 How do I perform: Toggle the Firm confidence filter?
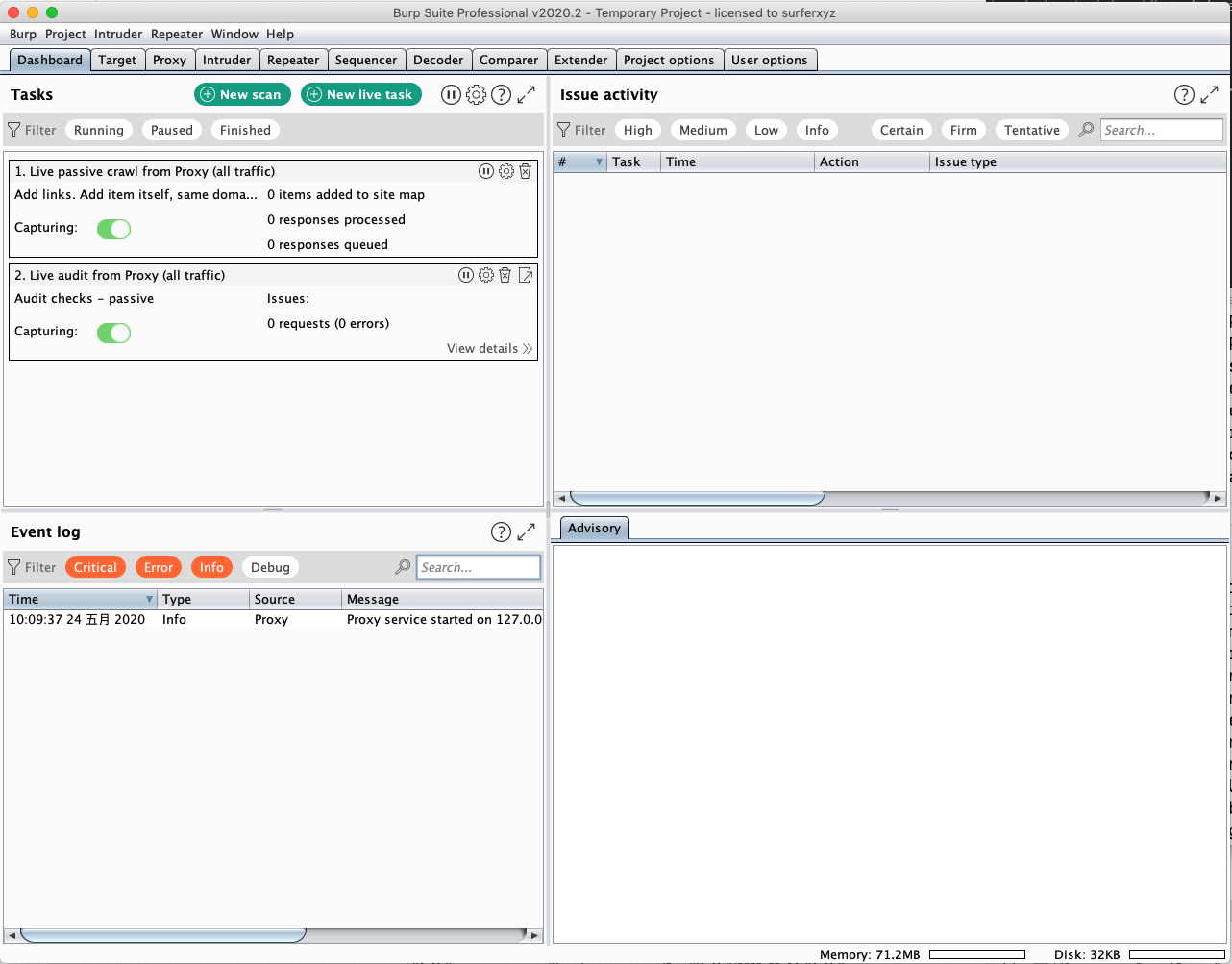pos(964,130)
